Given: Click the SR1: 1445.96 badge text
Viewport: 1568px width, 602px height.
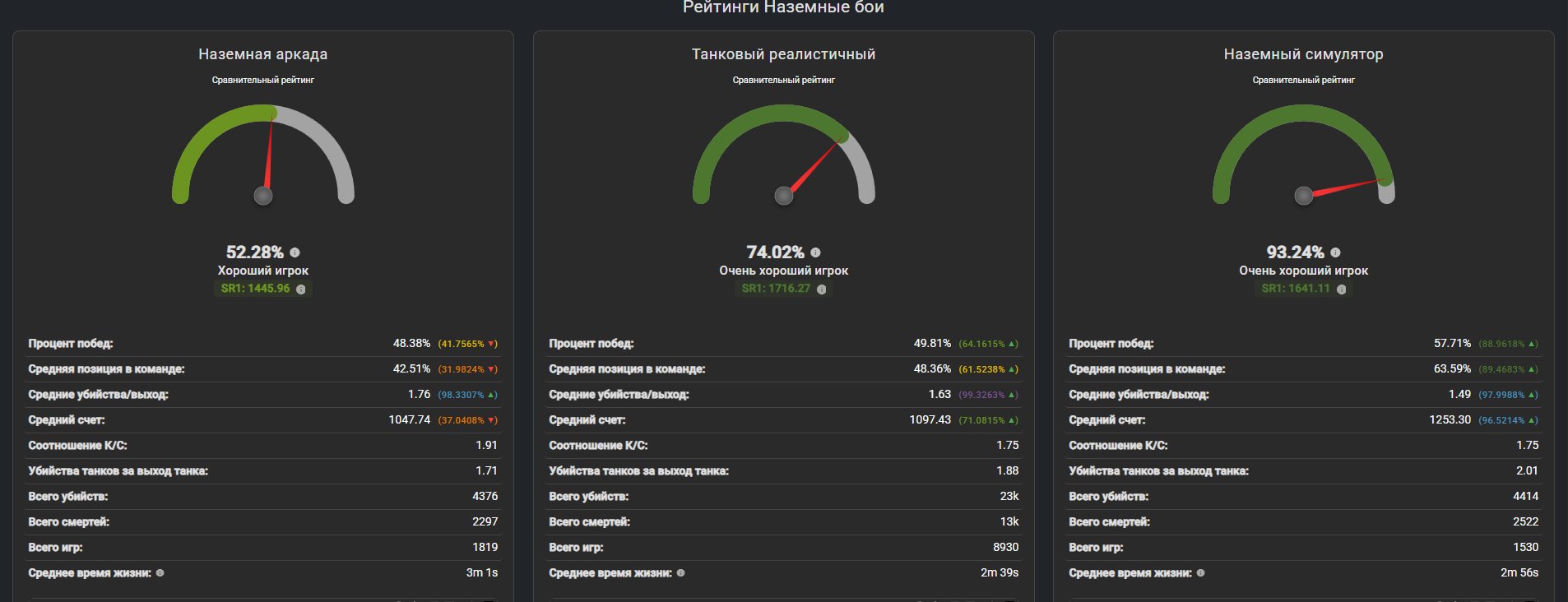Looking at the screenshot, I should coord(255,289).
